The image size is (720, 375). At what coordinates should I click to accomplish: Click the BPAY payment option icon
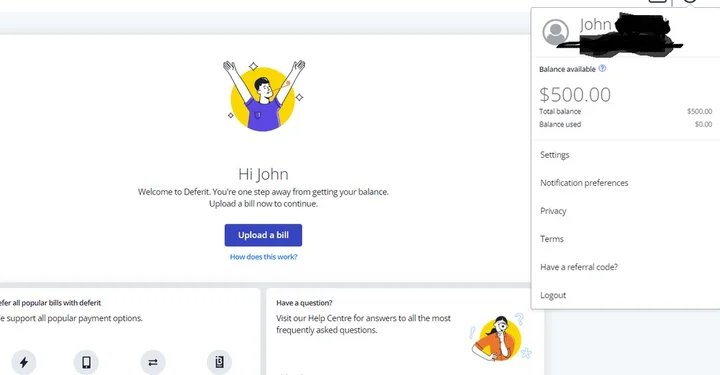pyautogui.click(x=219, y=362)
